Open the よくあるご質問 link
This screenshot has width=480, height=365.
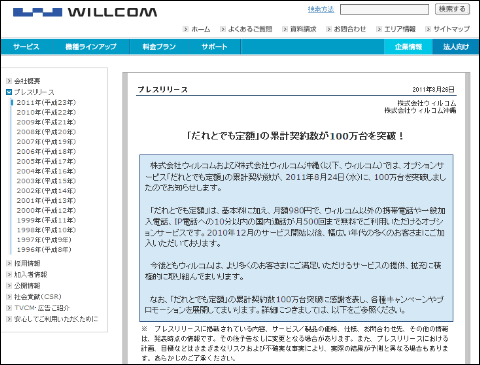click(250, 29)
